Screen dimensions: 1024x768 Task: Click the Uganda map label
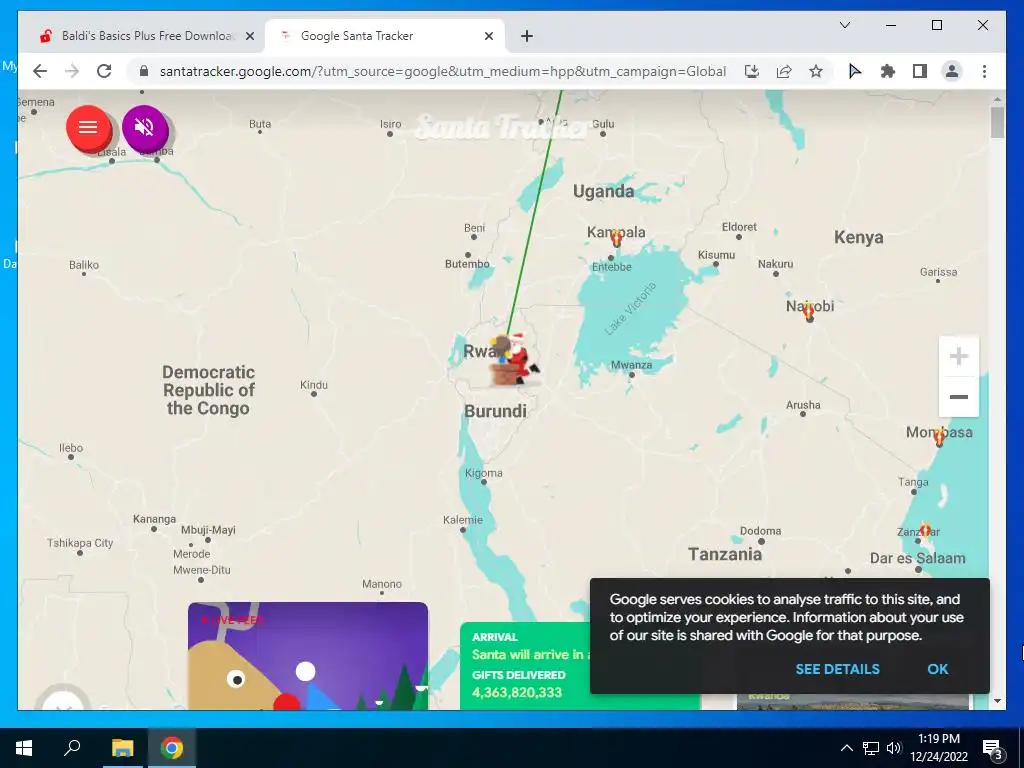click(603, 191)
